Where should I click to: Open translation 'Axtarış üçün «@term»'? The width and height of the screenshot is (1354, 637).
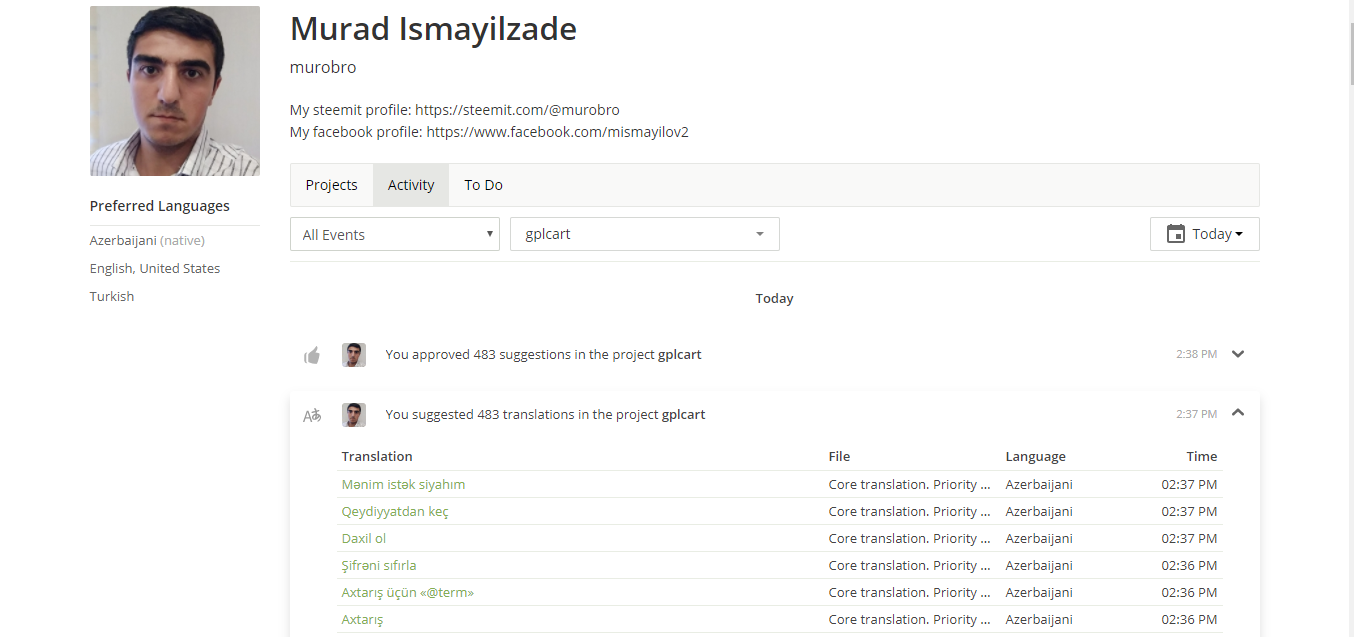(x=408, y=592)
